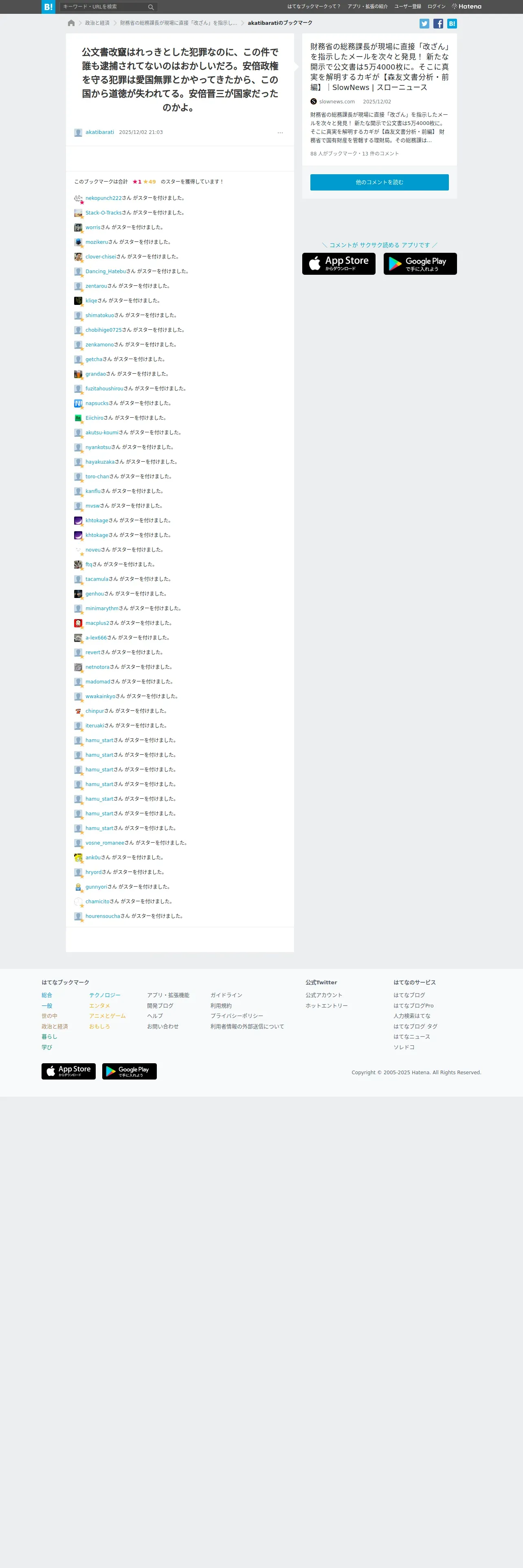The image size is (523, 1568).
Task: Click chinpur's avatar icon
Action: click(78, 711)
